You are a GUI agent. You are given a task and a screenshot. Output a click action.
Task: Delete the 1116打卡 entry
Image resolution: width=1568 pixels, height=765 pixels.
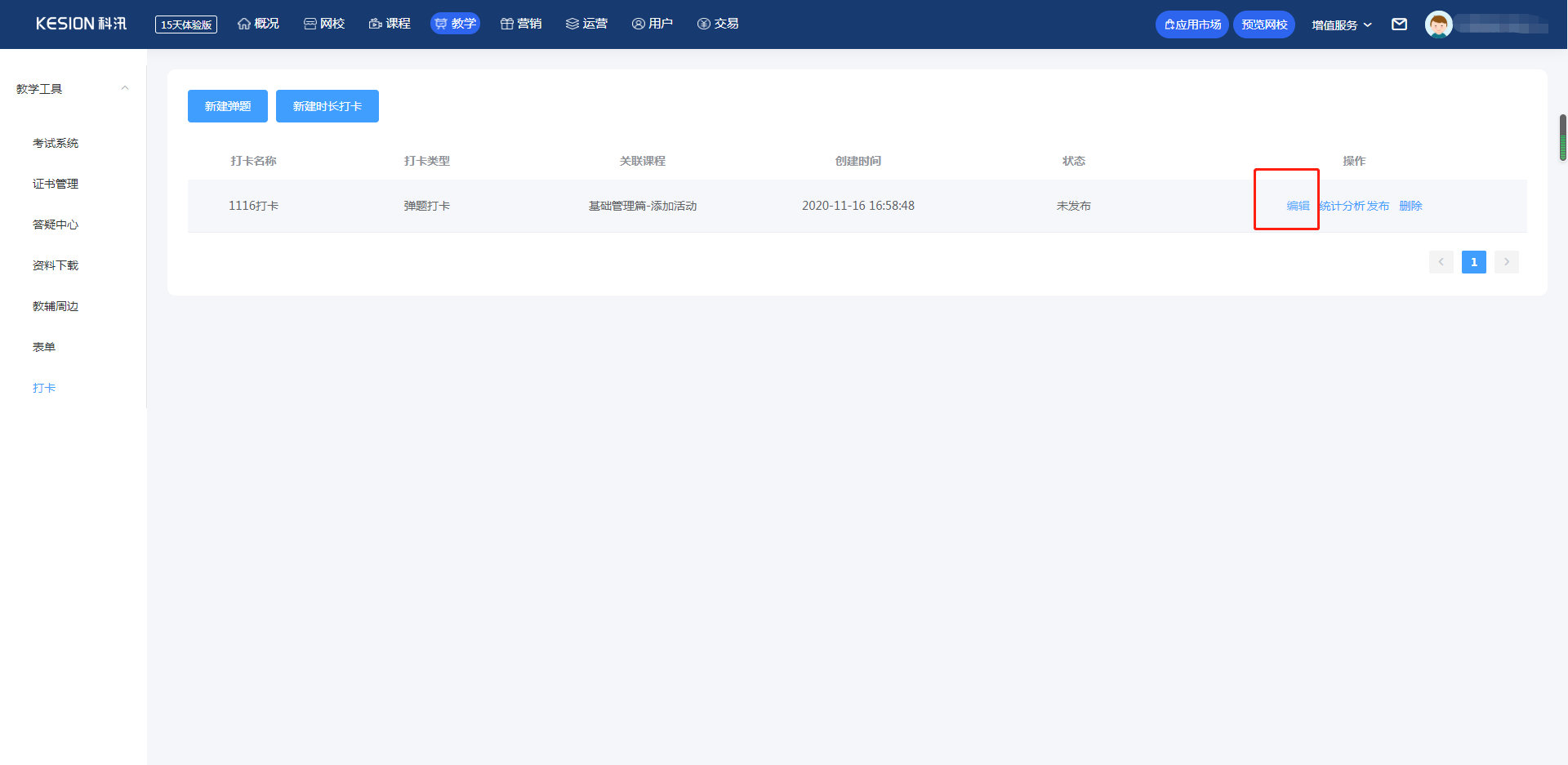(1410, 206)
